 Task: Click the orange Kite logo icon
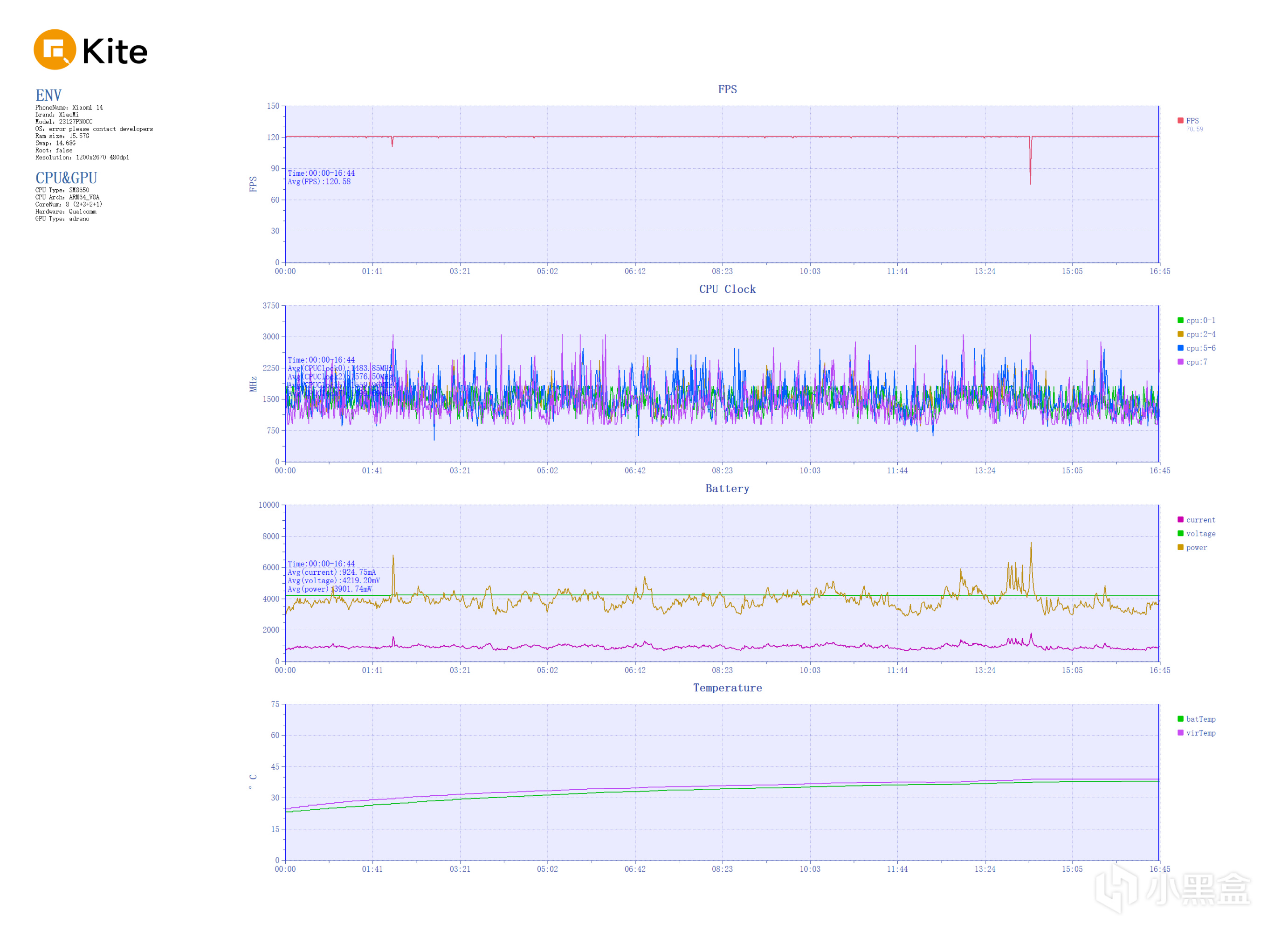[x=55, y=50]
